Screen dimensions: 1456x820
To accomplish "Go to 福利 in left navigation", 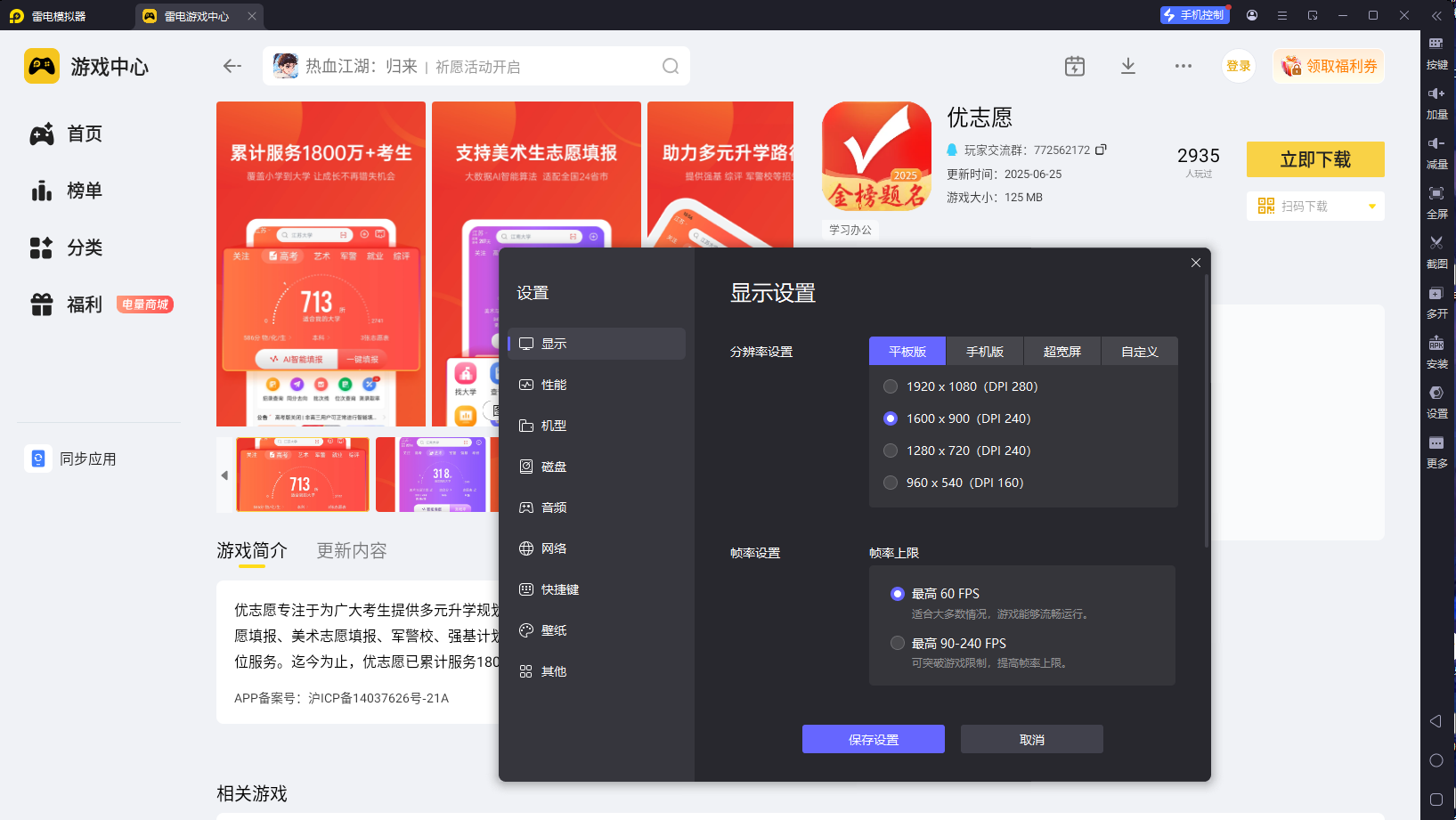I will pos(67,305).
